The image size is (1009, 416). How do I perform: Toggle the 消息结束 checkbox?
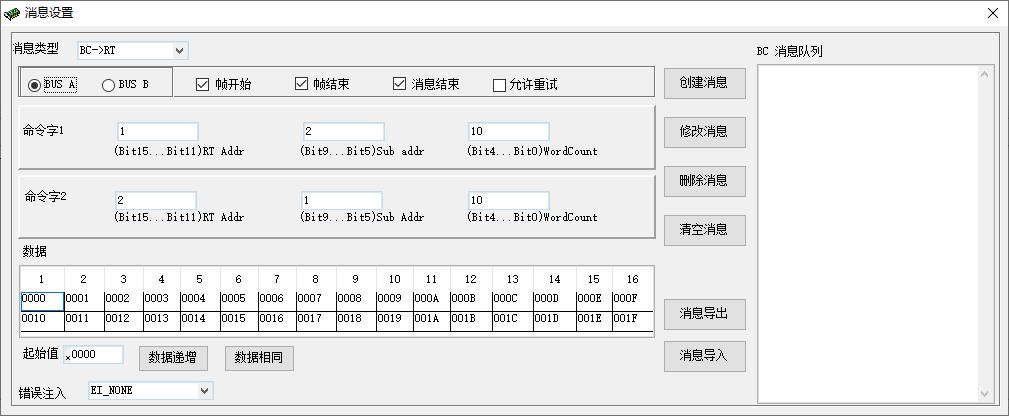click(400, 84)
